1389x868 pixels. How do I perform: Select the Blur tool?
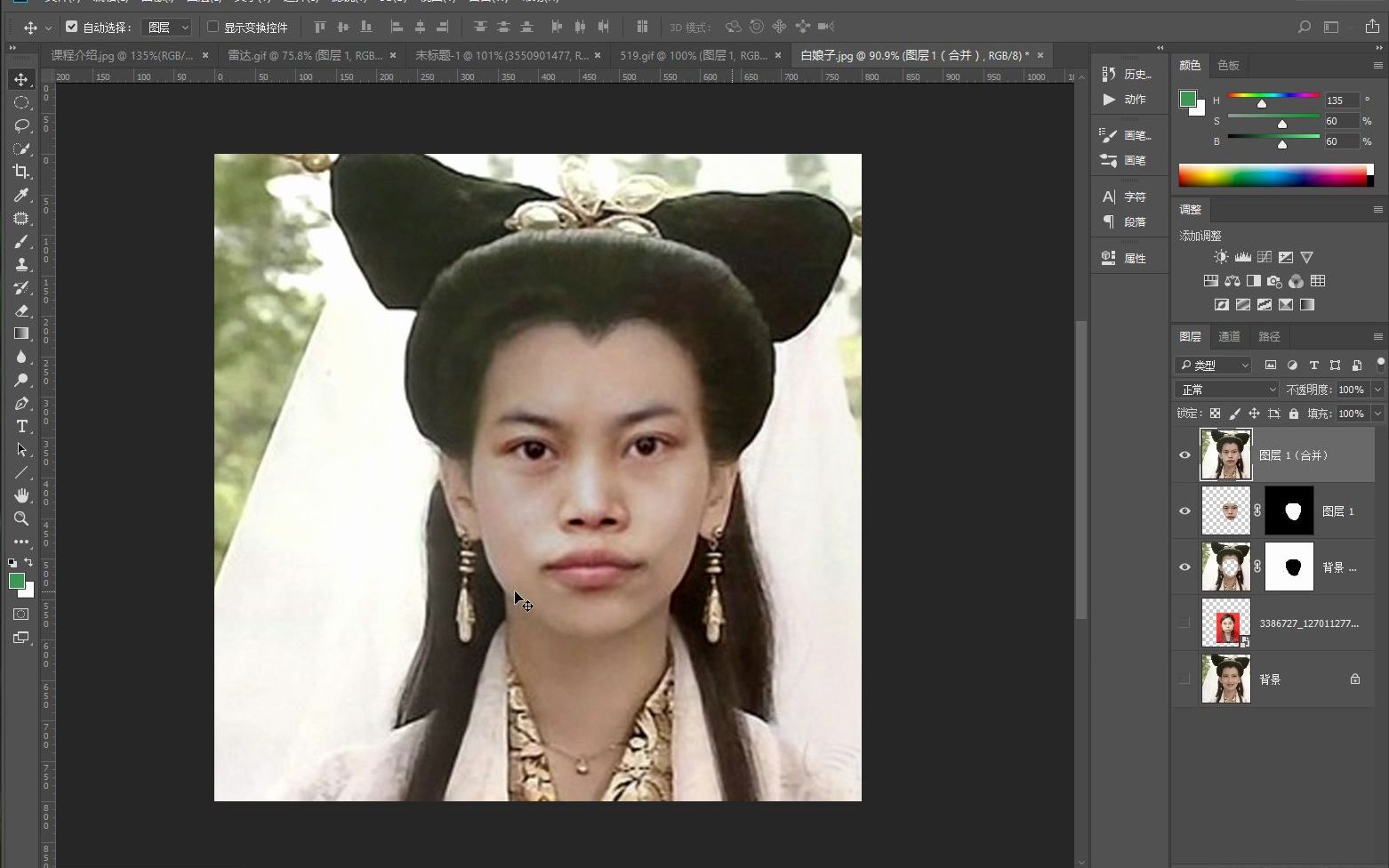click(21, 357)
